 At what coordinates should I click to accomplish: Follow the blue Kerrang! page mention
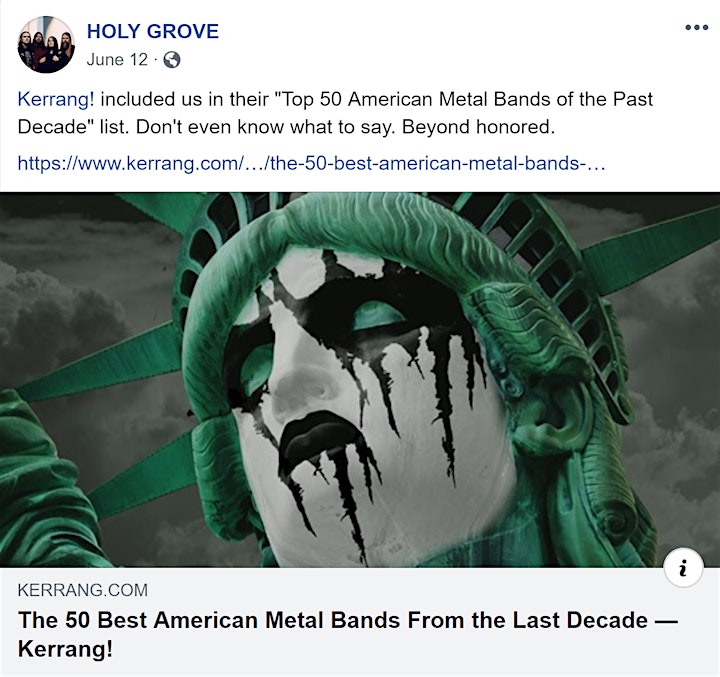56,99
